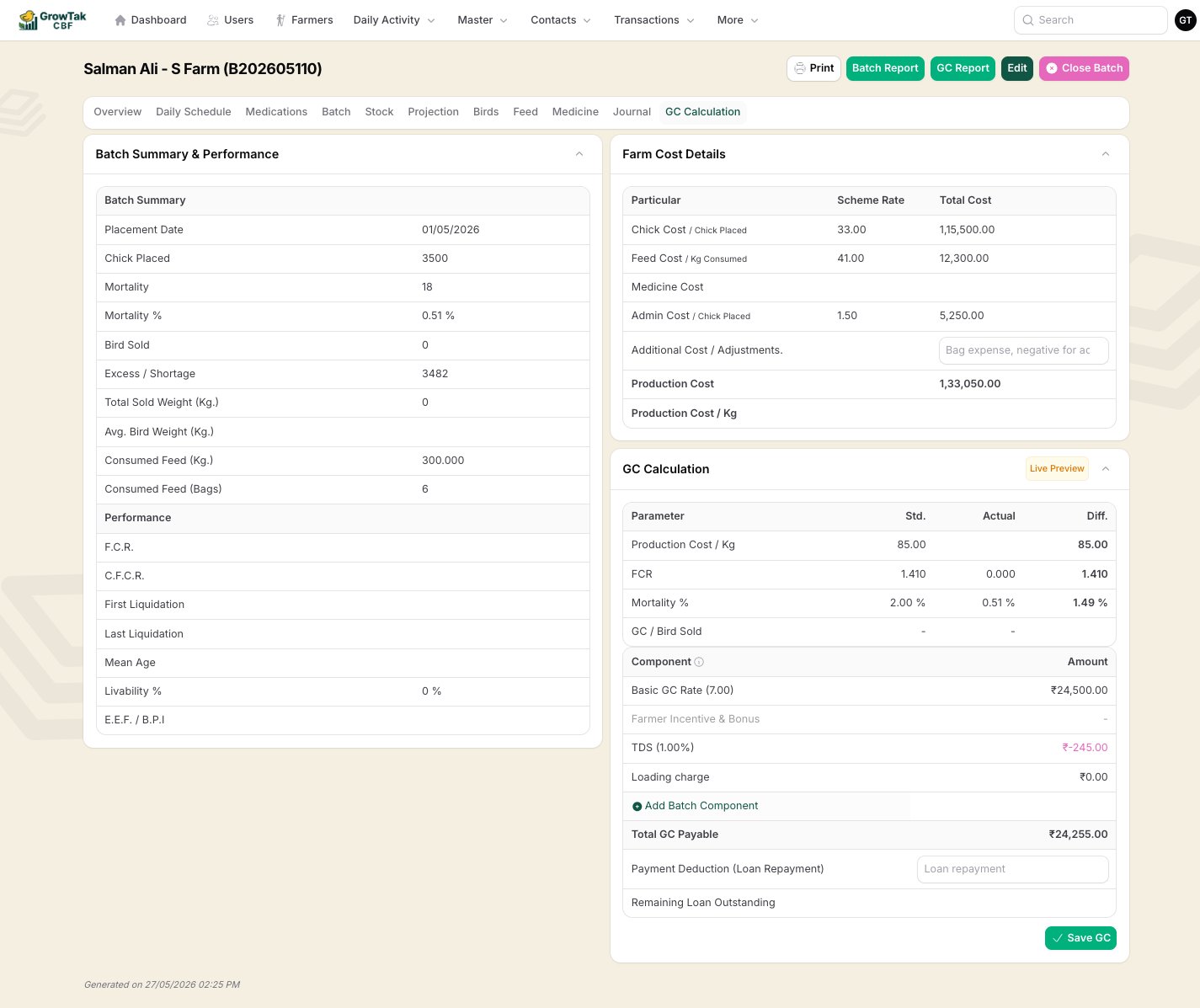1200x1008 pixels.
Task: Click the Total GC Payable ₹24,255.00
Action: pos(1078,835)
